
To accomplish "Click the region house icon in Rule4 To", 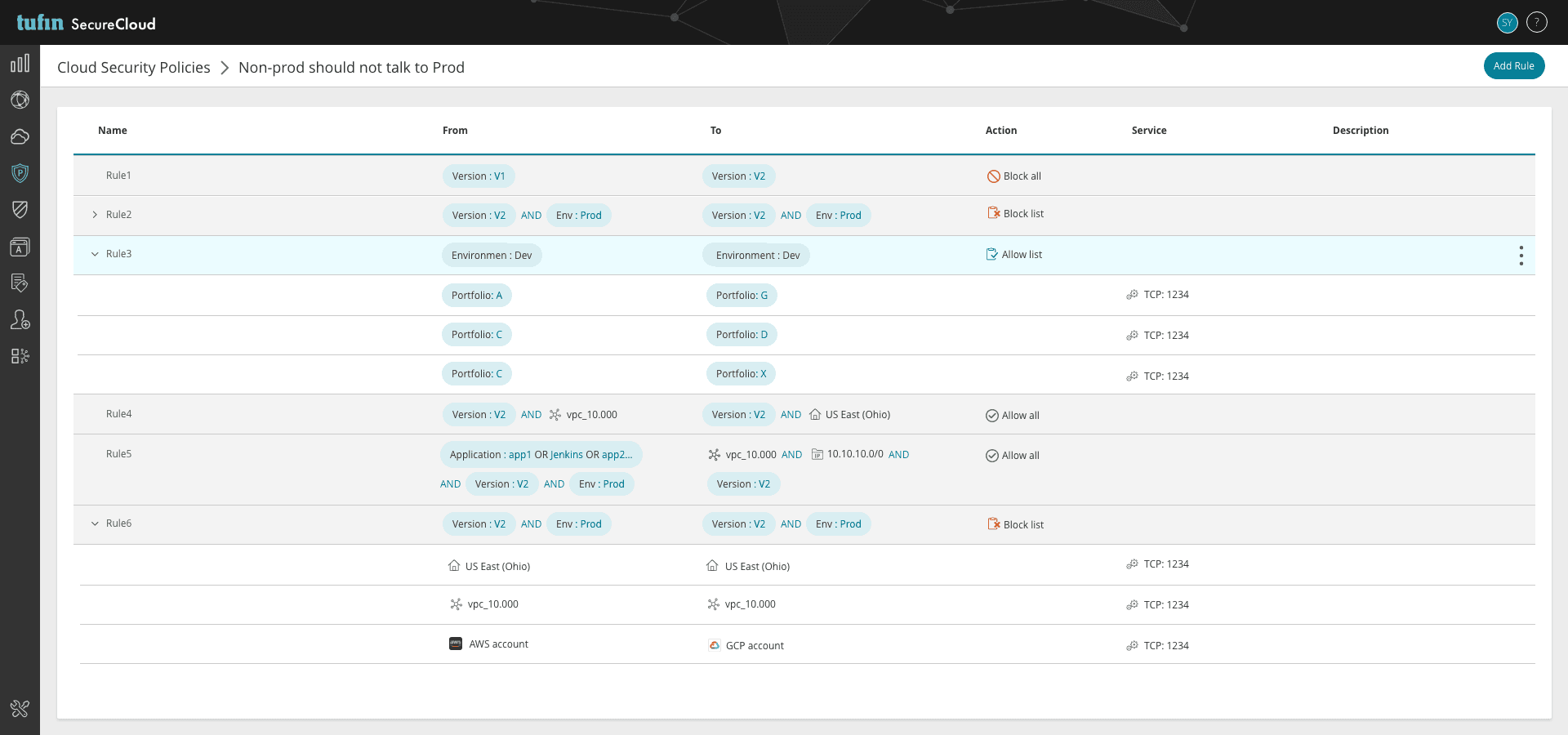I will (x=815, y=415).
